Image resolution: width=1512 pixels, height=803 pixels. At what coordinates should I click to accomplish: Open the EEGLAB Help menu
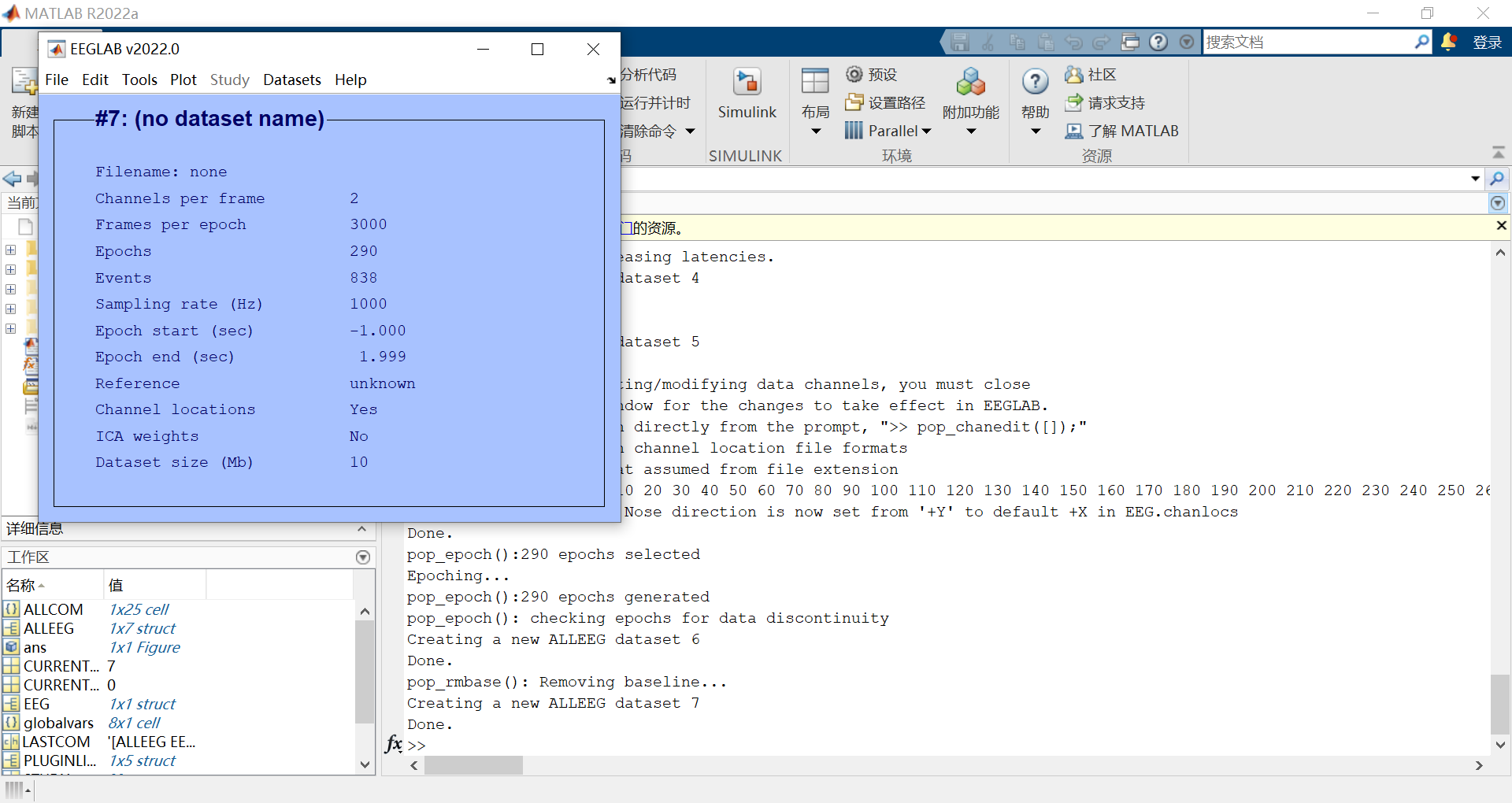[350, 80]
